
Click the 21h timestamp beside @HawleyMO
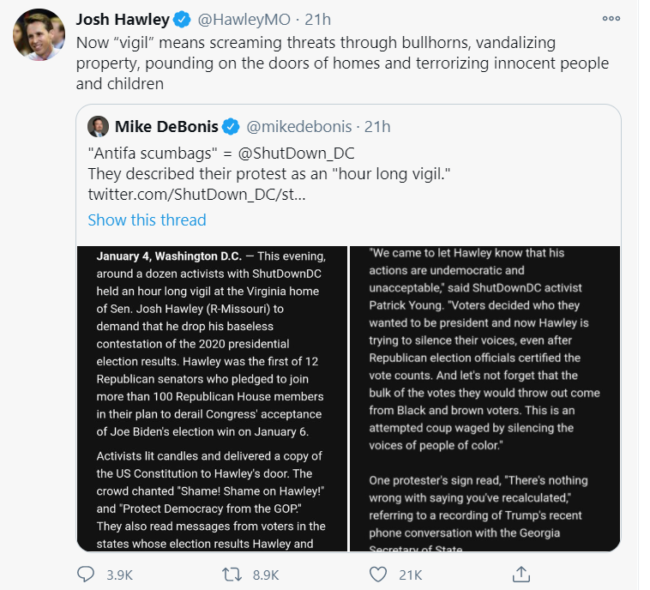point(318,19)
